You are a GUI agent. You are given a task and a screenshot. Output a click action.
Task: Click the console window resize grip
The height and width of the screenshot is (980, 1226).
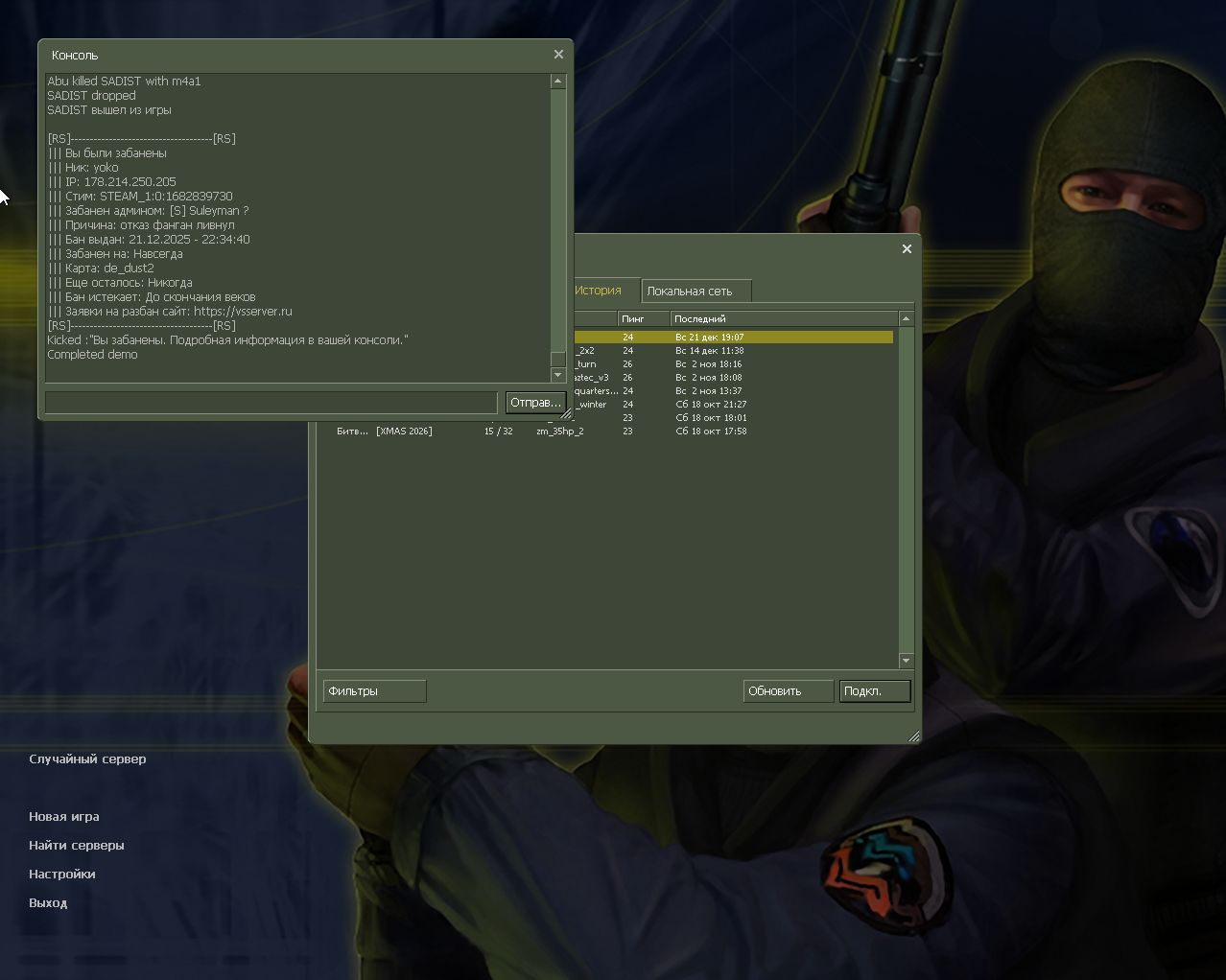[566, 414]
